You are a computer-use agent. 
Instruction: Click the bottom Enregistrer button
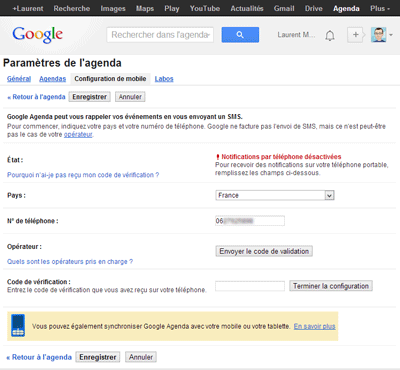[x=98, y=357]
